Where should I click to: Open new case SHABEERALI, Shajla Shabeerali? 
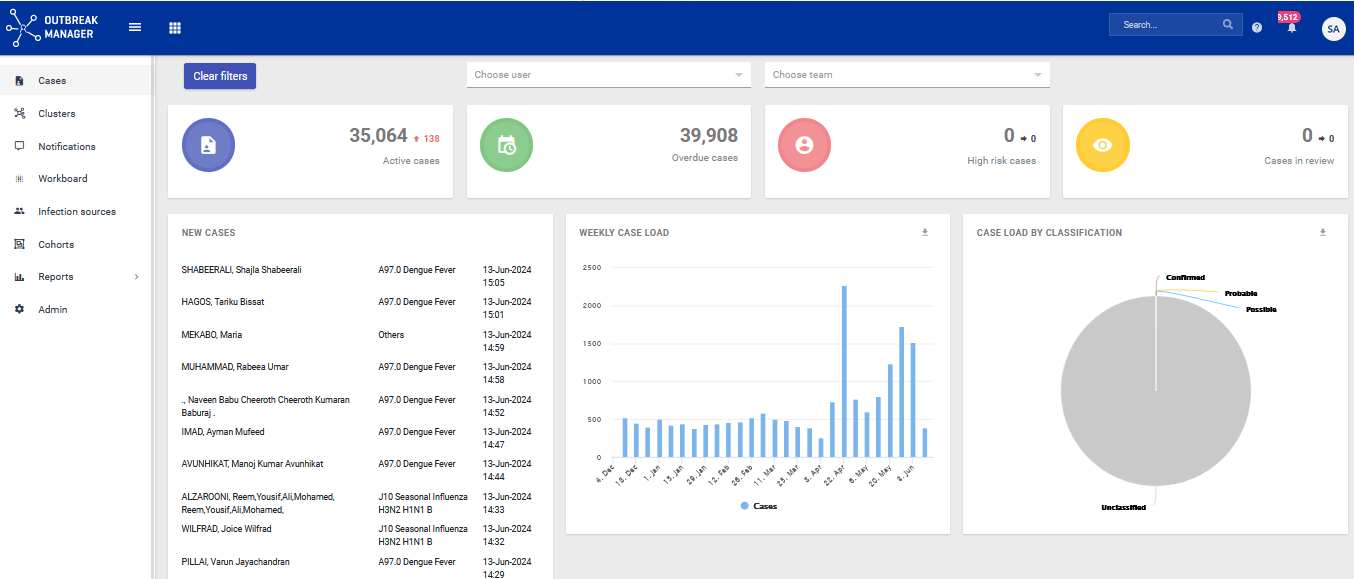click(241, 270)
